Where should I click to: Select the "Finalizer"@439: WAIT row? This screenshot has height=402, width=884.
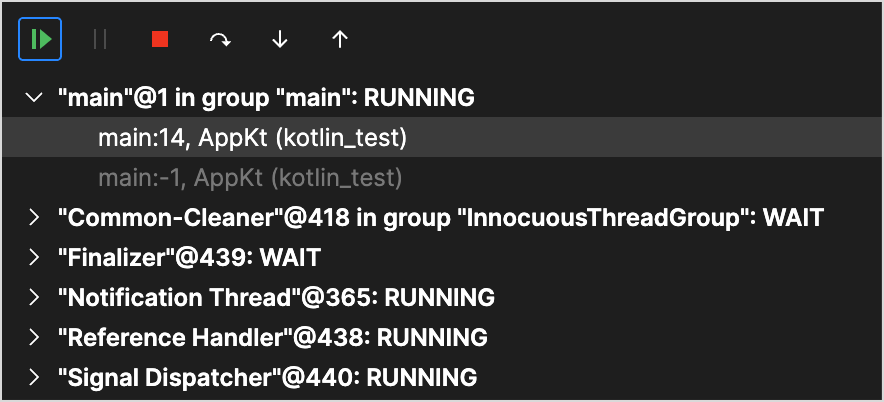190,258
